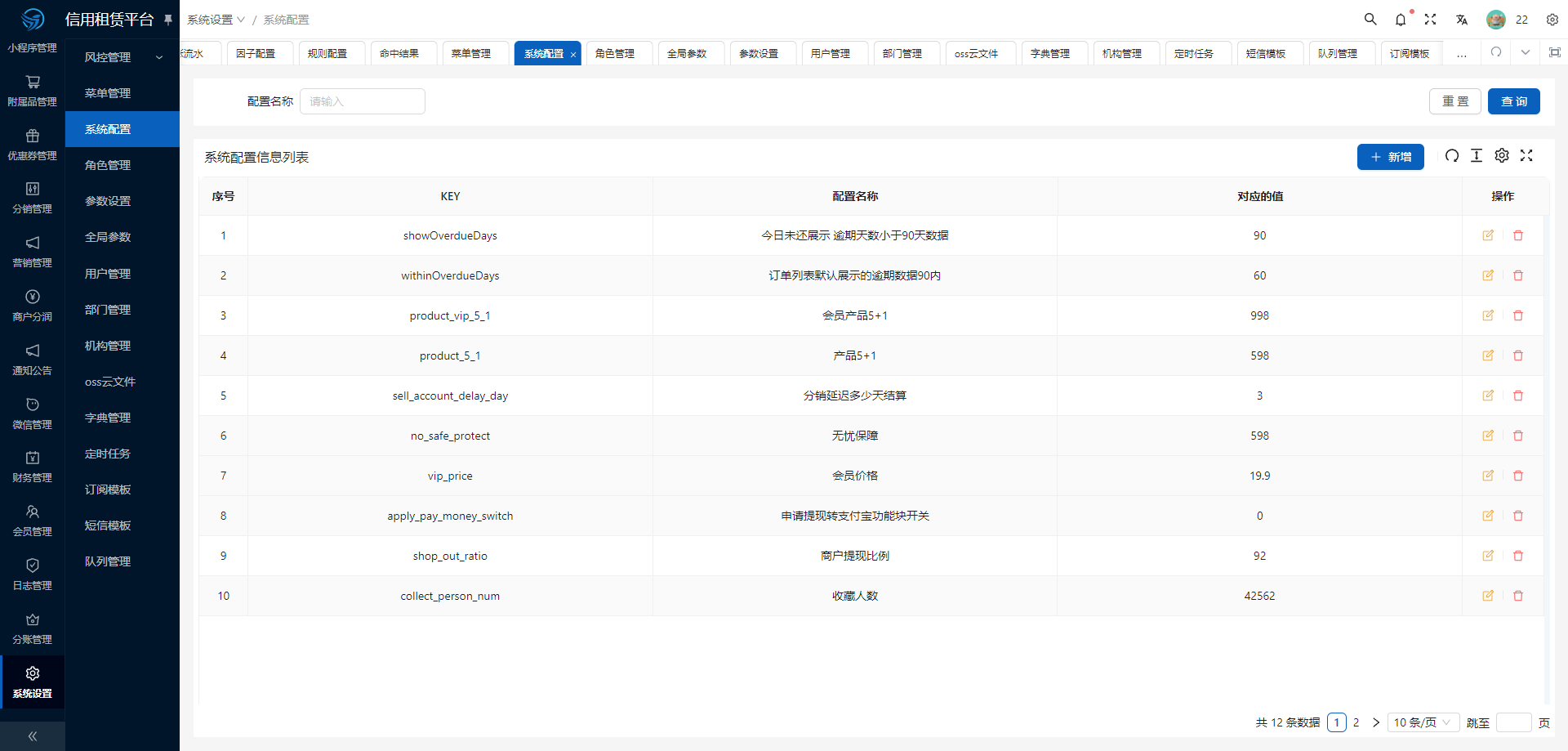Click the 重置 reset button

pyautogui.click(x=1455, y=101)
